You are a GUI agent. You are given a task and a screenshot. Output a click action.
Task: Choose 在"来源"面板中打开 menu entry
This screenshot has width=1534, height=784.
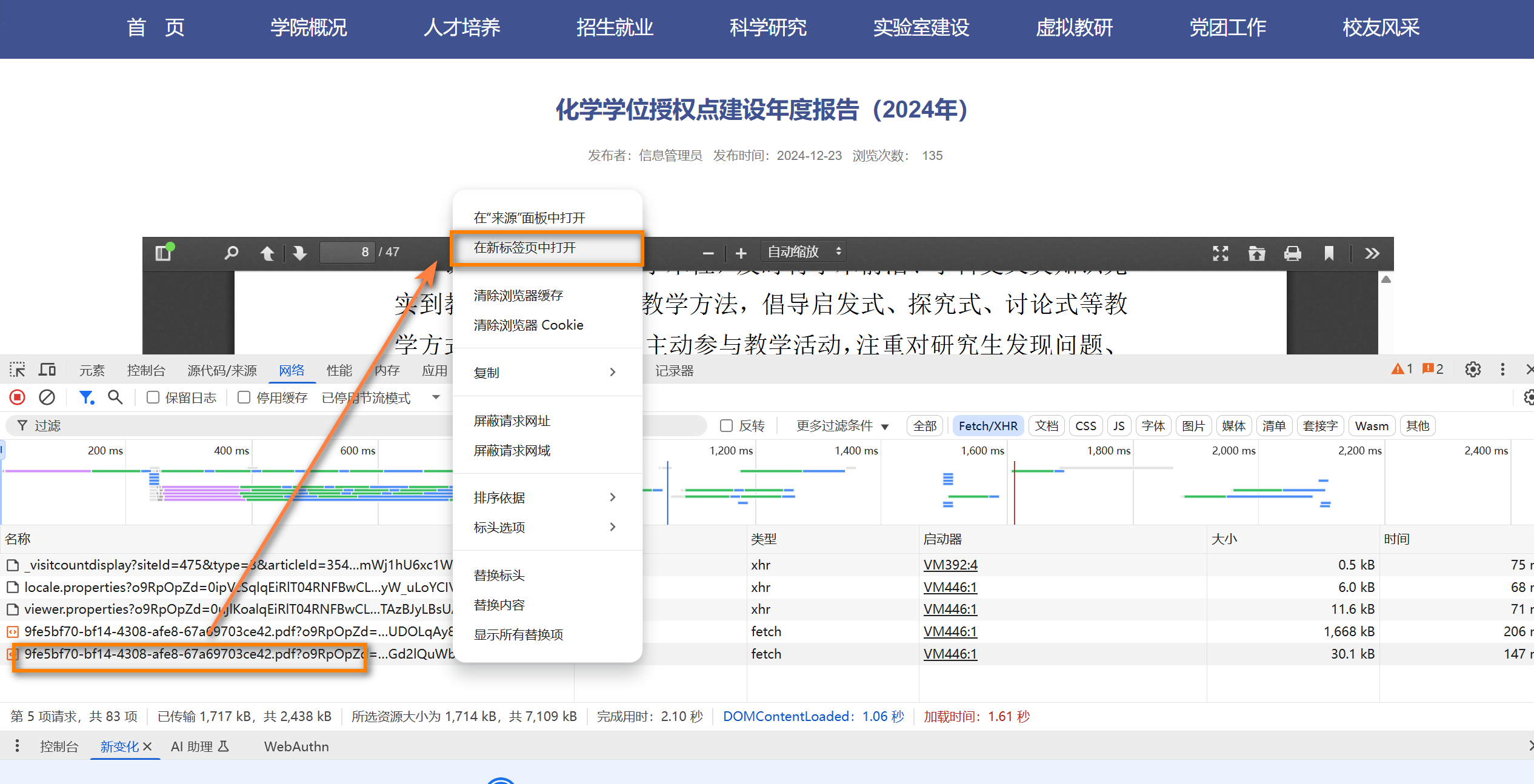click(x=547, y=218)
